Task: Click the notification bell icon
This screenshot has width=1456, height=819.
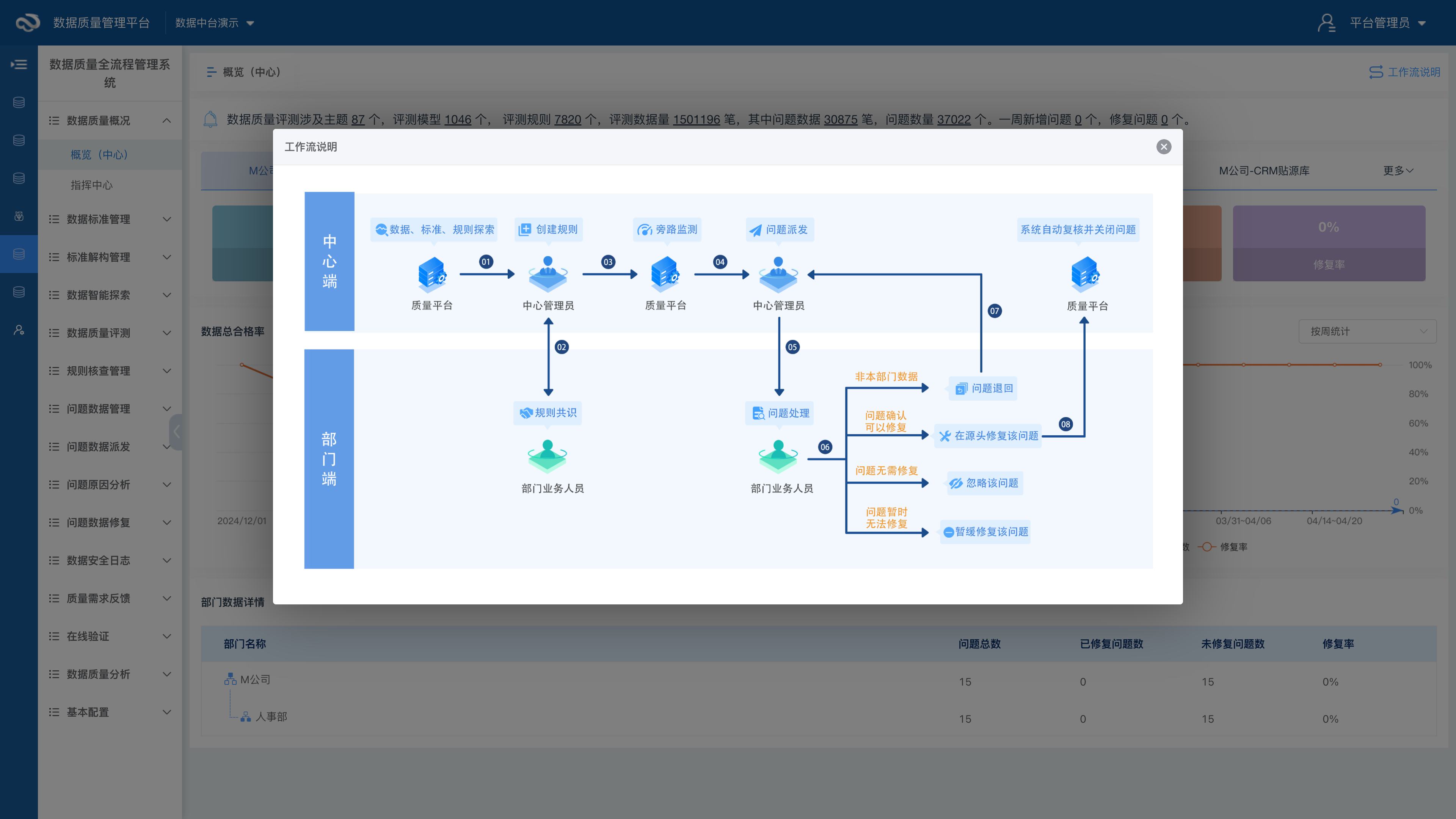Action: tap(210, 119)
